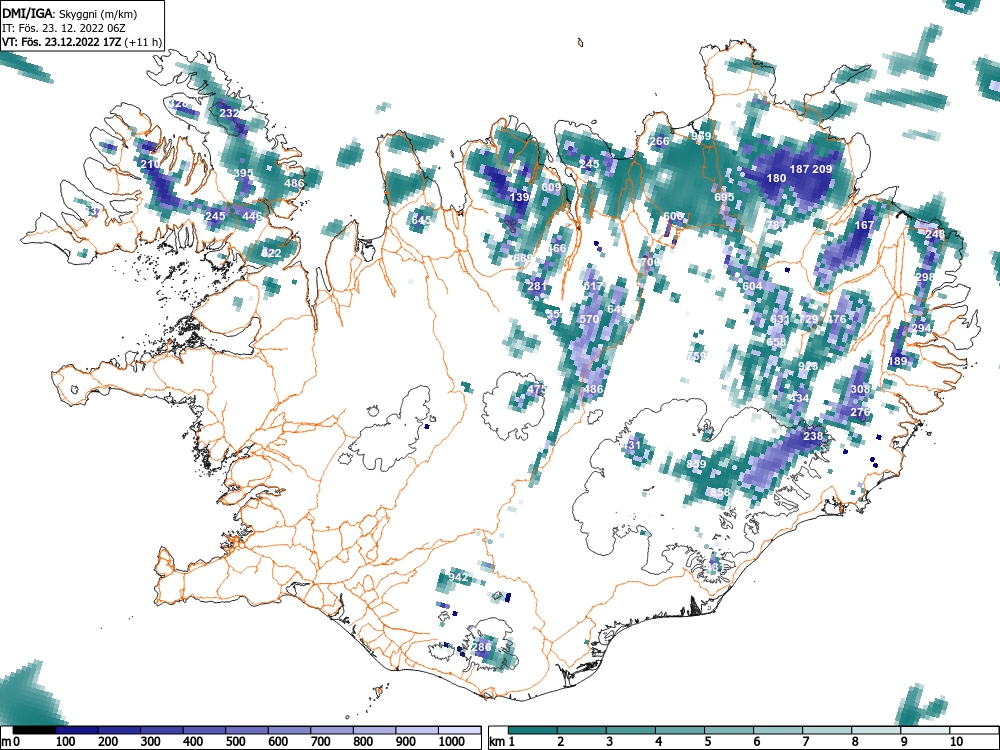
Task: Pick the 822 value label
Action: click(x=271, y=253)
